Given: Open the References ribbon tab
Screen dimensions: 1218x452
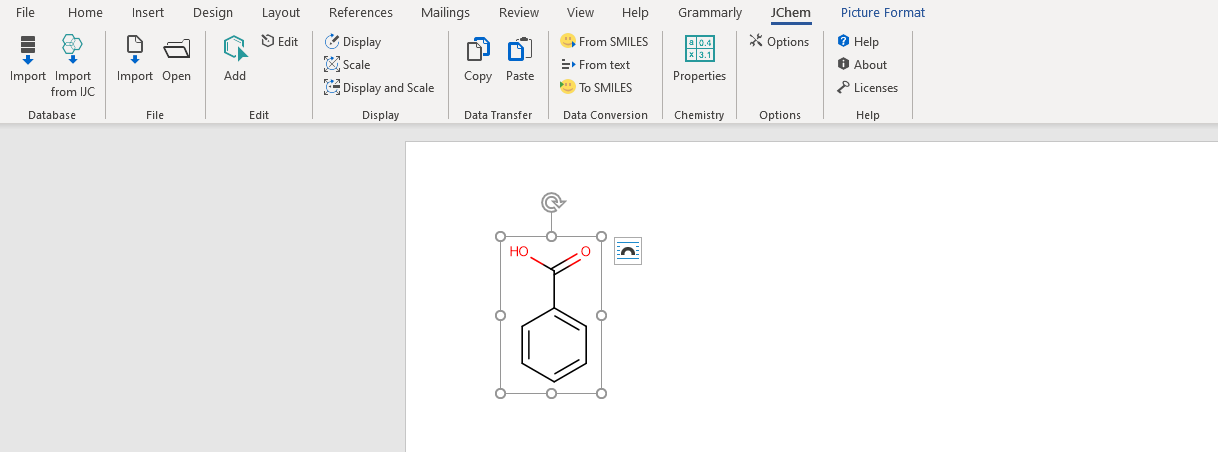Looking at the screenshot, I should [360, 13].
